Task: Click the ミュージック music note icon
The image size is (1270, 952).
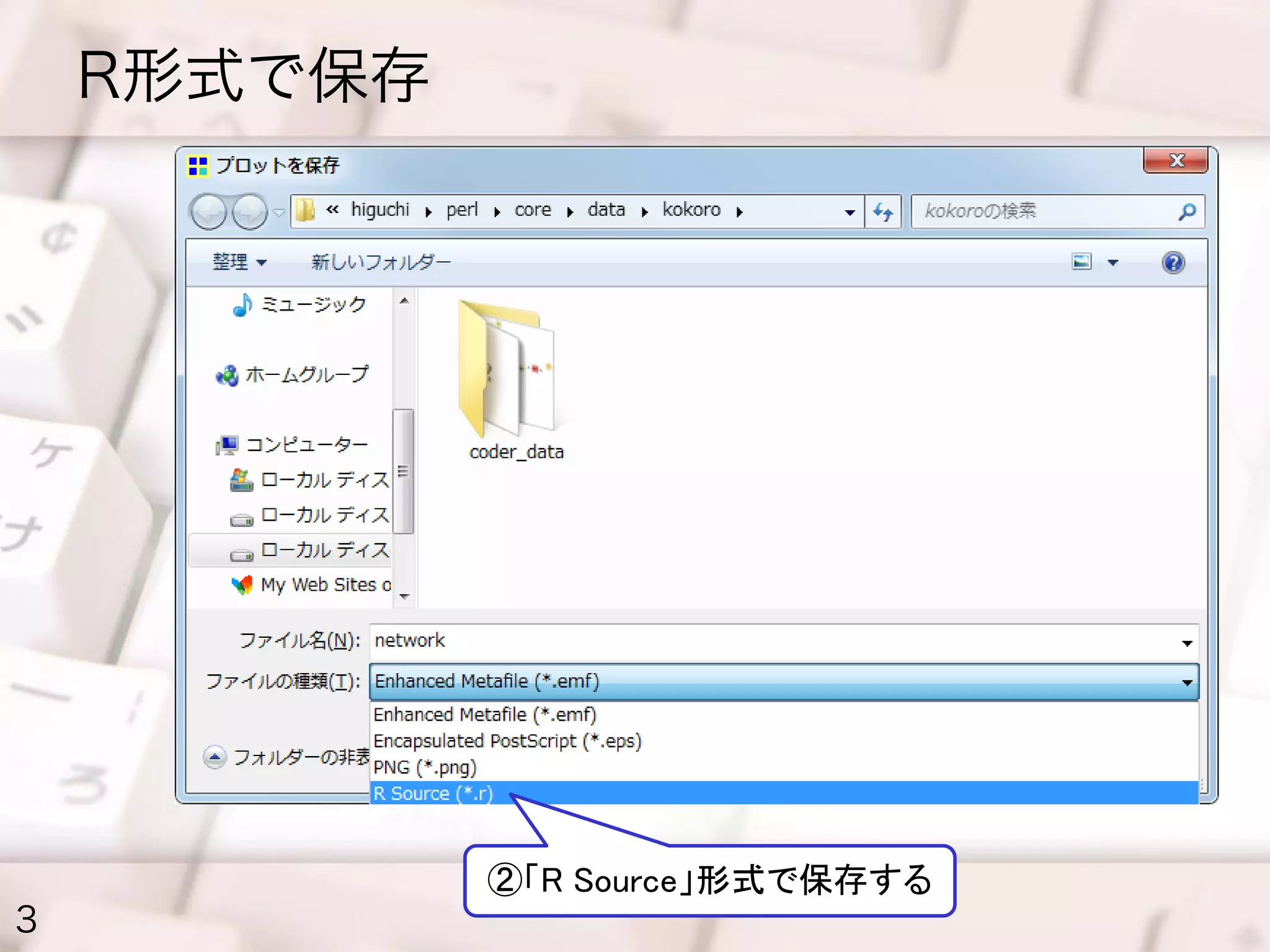Action: click(242, 304)
